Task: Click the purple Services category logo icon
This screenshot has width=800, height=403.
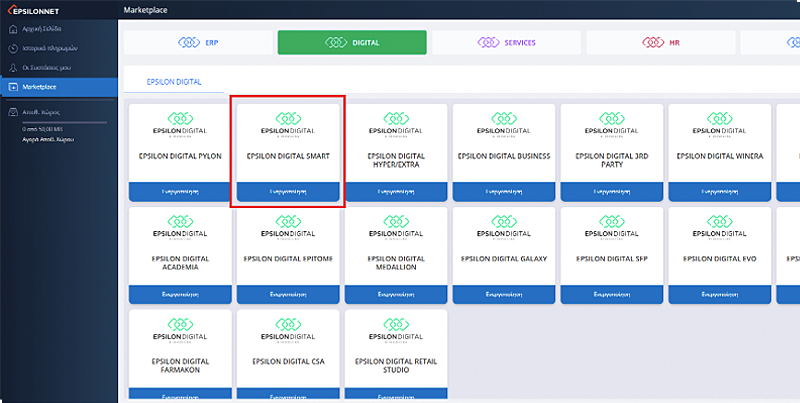Action: coord(488,42)
